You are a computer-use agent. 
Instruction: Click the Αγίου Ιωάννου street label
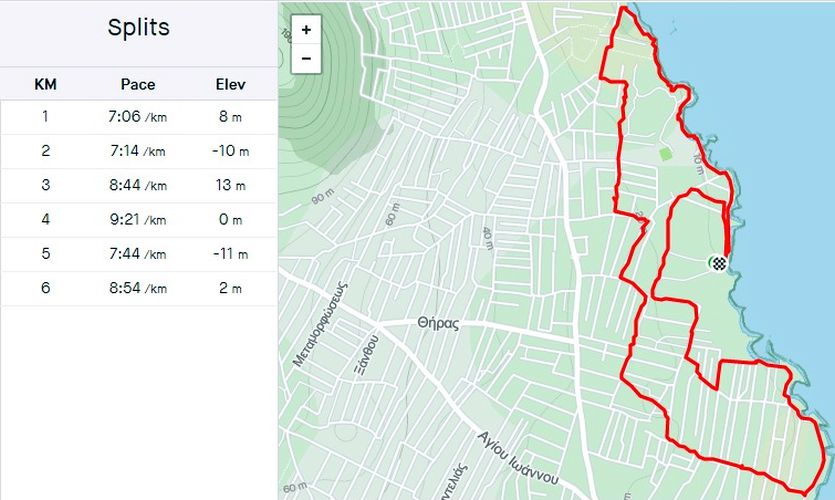[518, 459]
